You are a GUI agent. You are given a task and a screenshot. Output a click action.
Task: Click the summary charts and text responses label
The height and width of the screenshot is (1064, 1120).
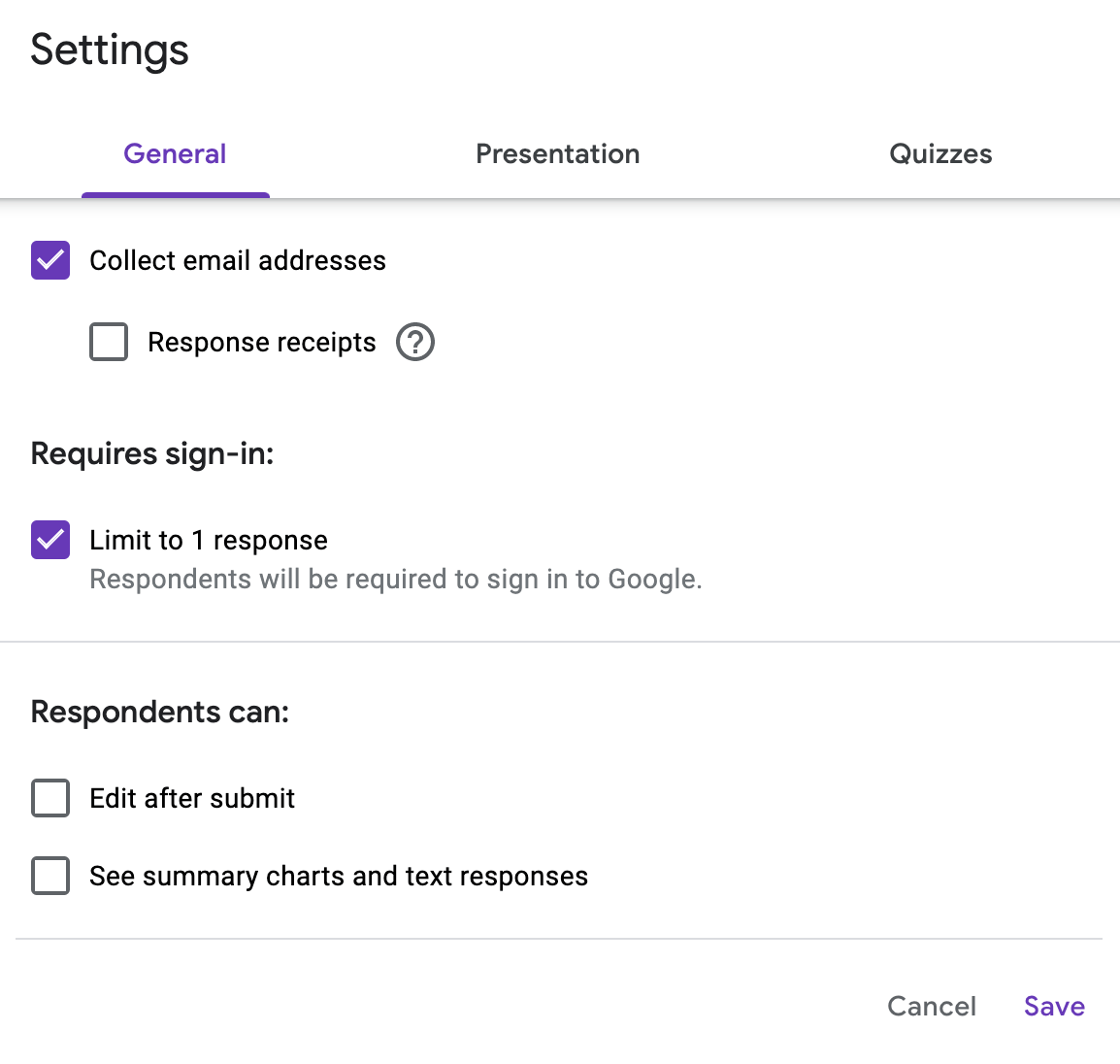coord(339,876)
